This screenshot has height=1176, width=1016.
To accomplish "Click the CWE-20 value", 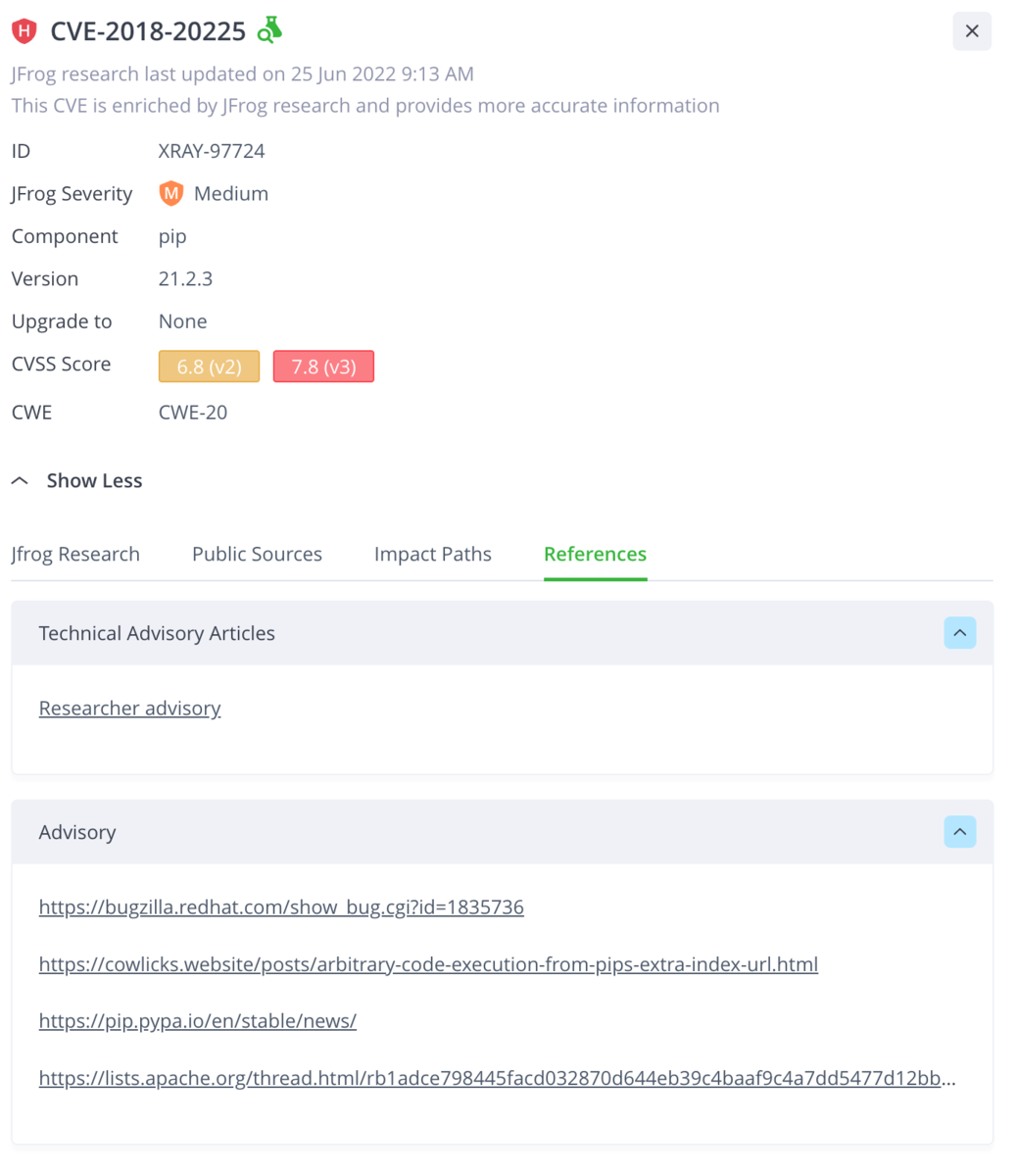I will point(193,413).
